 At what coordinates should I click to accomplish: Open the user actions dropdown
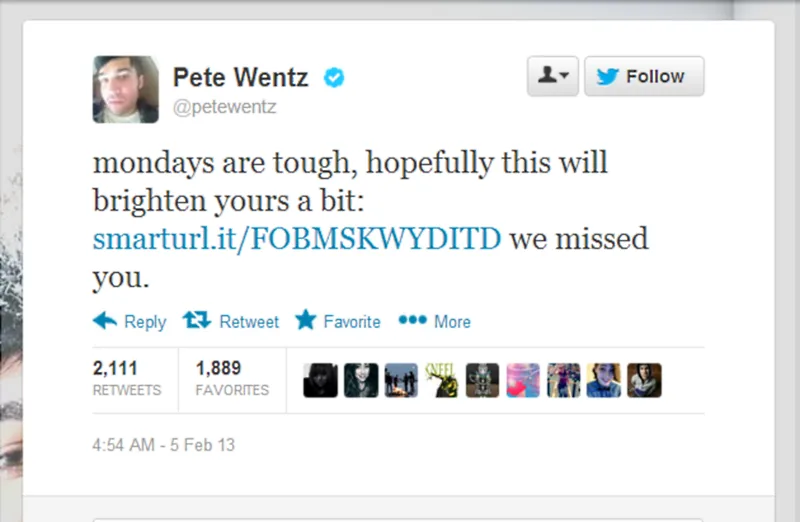[552, 77]
